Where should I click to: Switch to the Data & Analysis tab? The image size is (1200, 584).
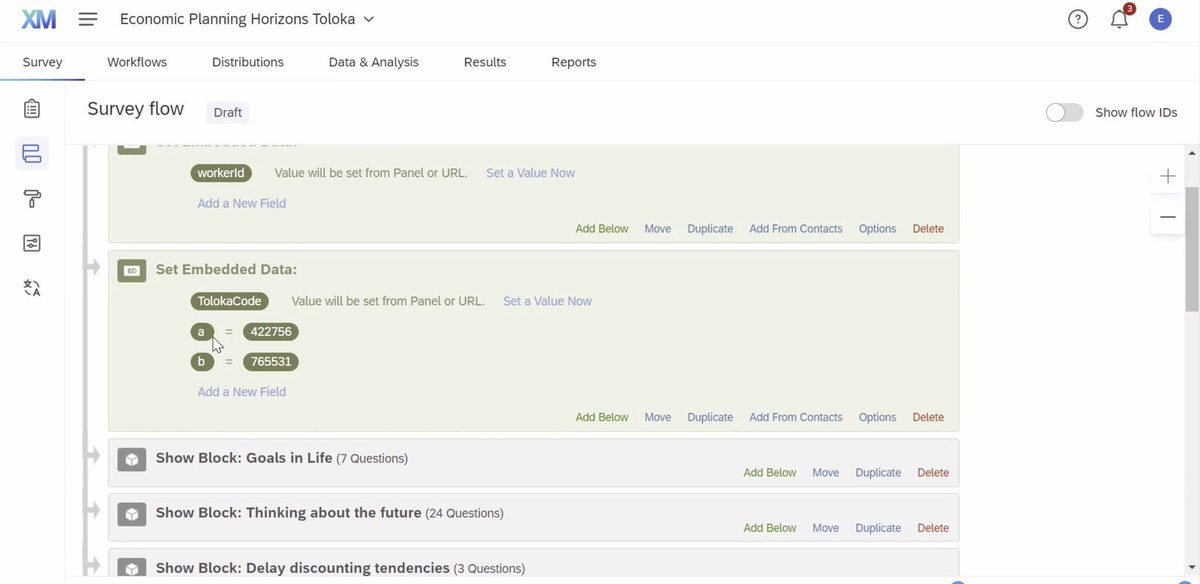tap(374, 62)
